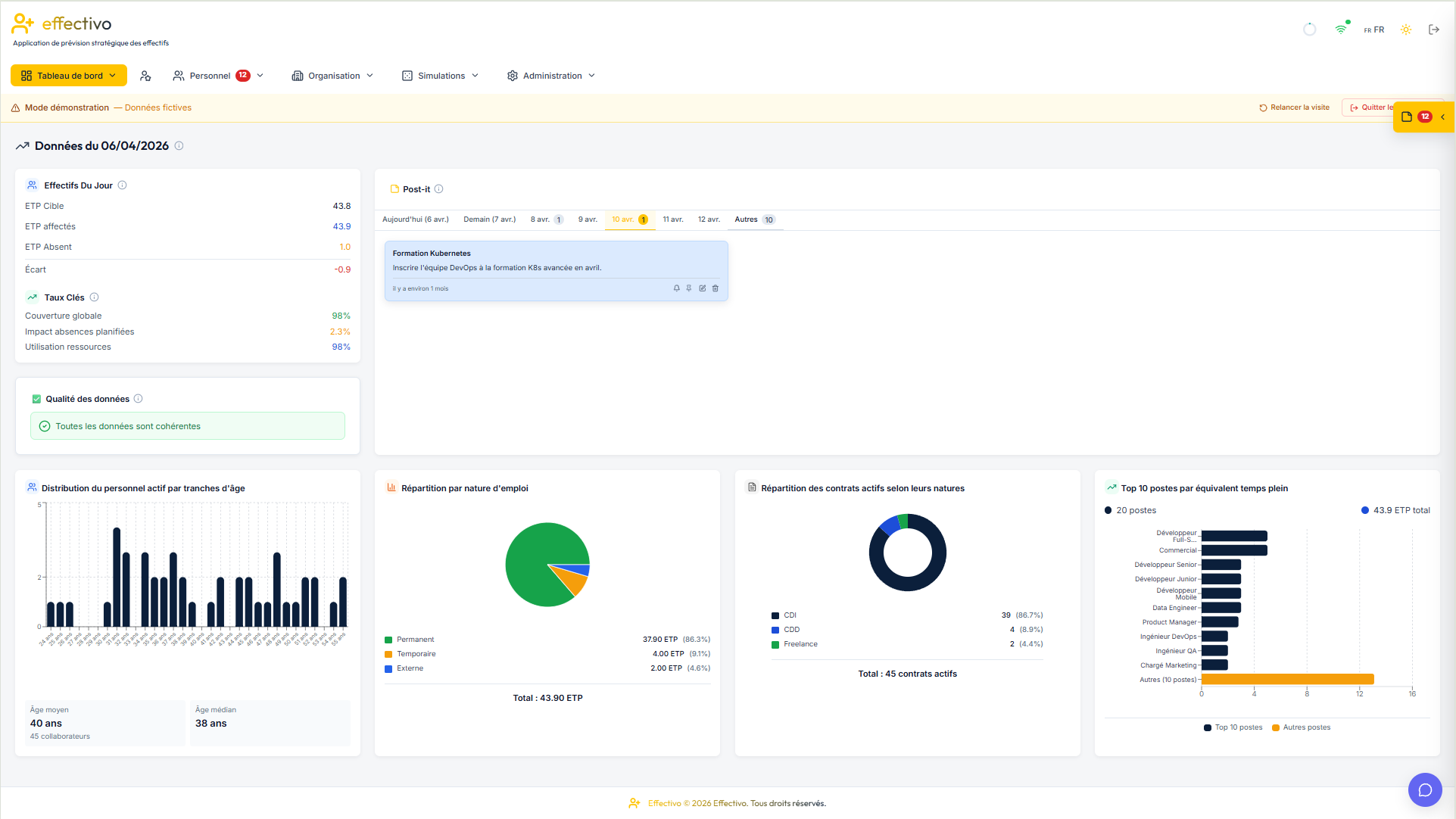
Task: Delete the Formation Kubernetes post-it
Action: pos(716,288)
